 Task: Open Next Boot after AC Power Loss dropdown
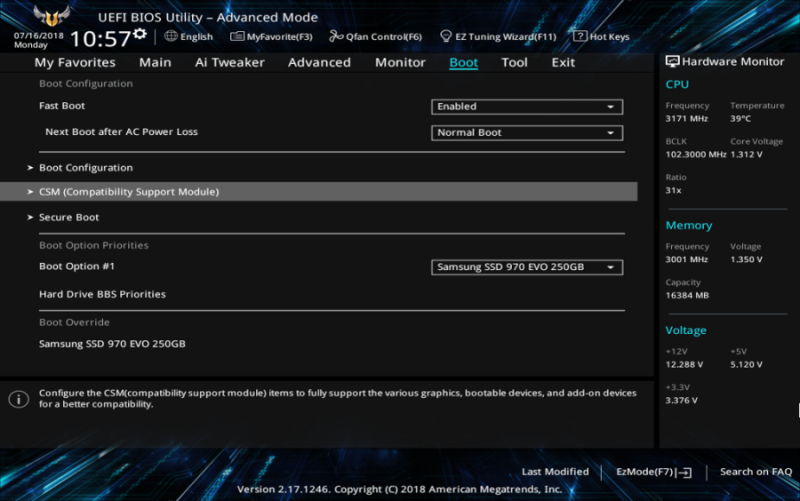pos(527,133)
